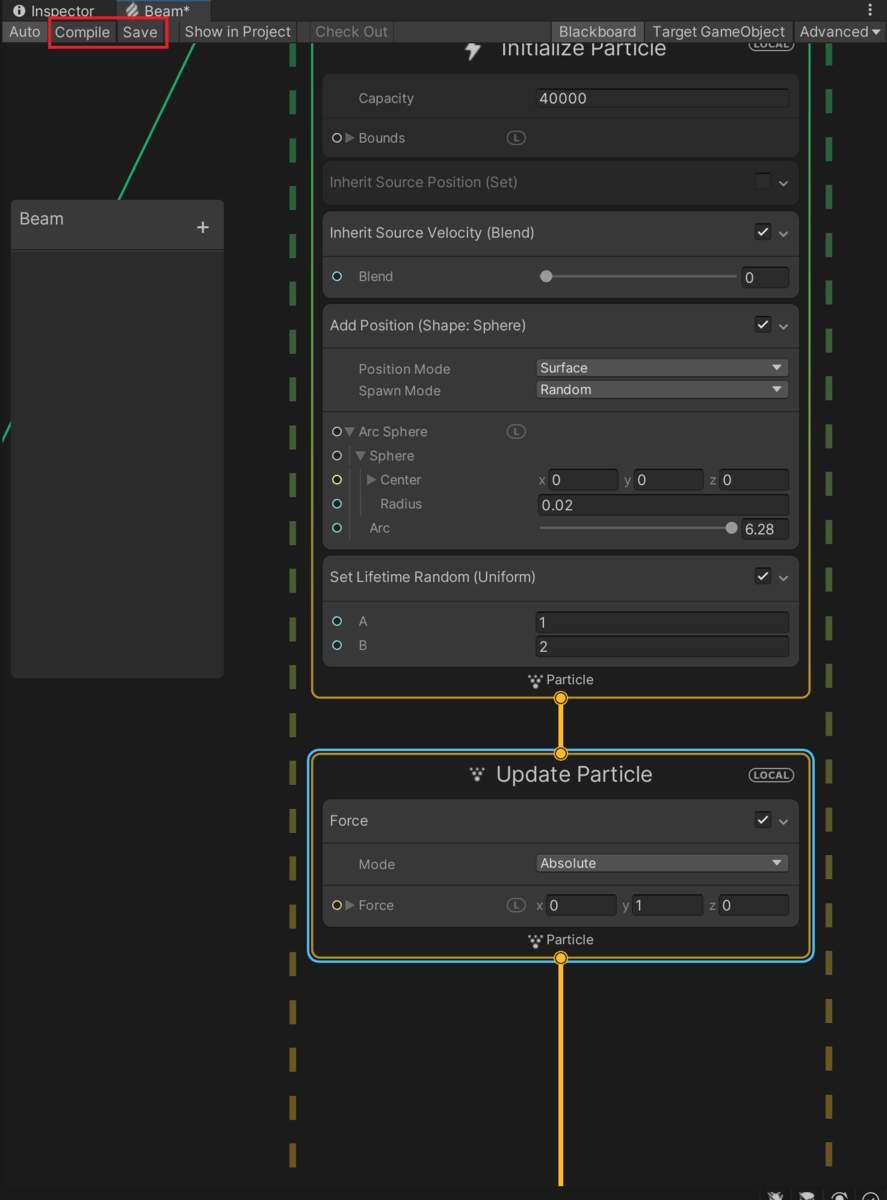
Task: Toggle the Target GameObject panel button
Action: pos(719,31)
